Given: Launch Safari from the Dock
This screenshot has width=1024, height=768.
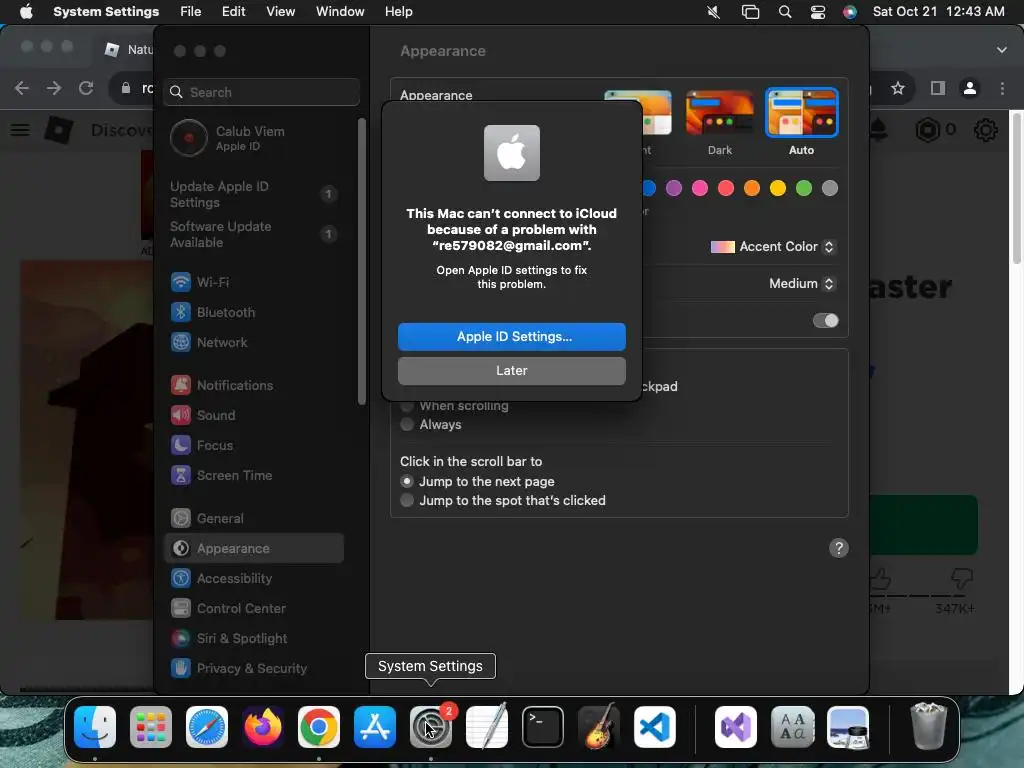Looking at the screenshot, I should tap(207, 727).
